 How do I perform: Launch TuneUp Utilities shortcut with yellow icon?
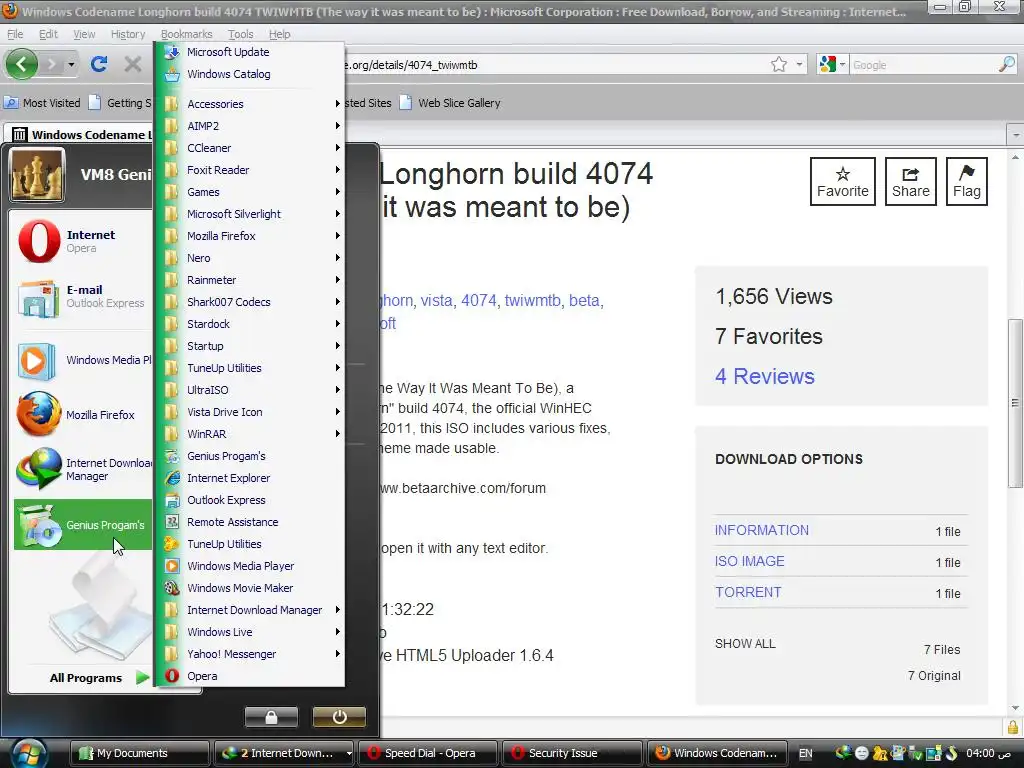click(x=248, y=544)
